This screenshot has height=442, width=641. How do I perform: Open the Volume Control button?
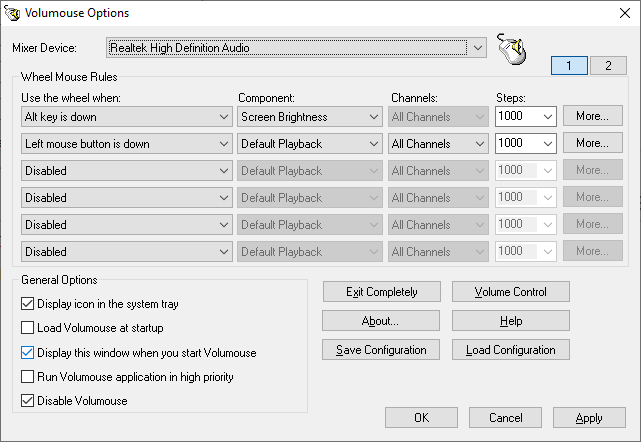(x=510, y=292)
